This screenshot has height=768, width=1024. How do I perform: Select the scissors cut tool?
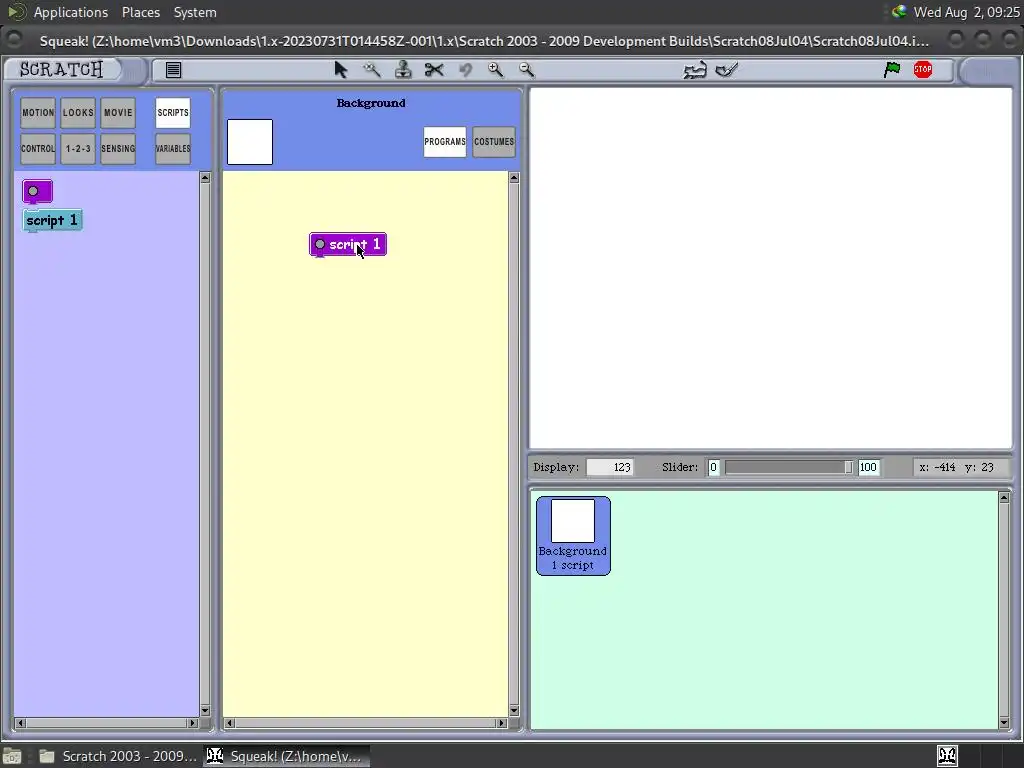pos(434,70)
